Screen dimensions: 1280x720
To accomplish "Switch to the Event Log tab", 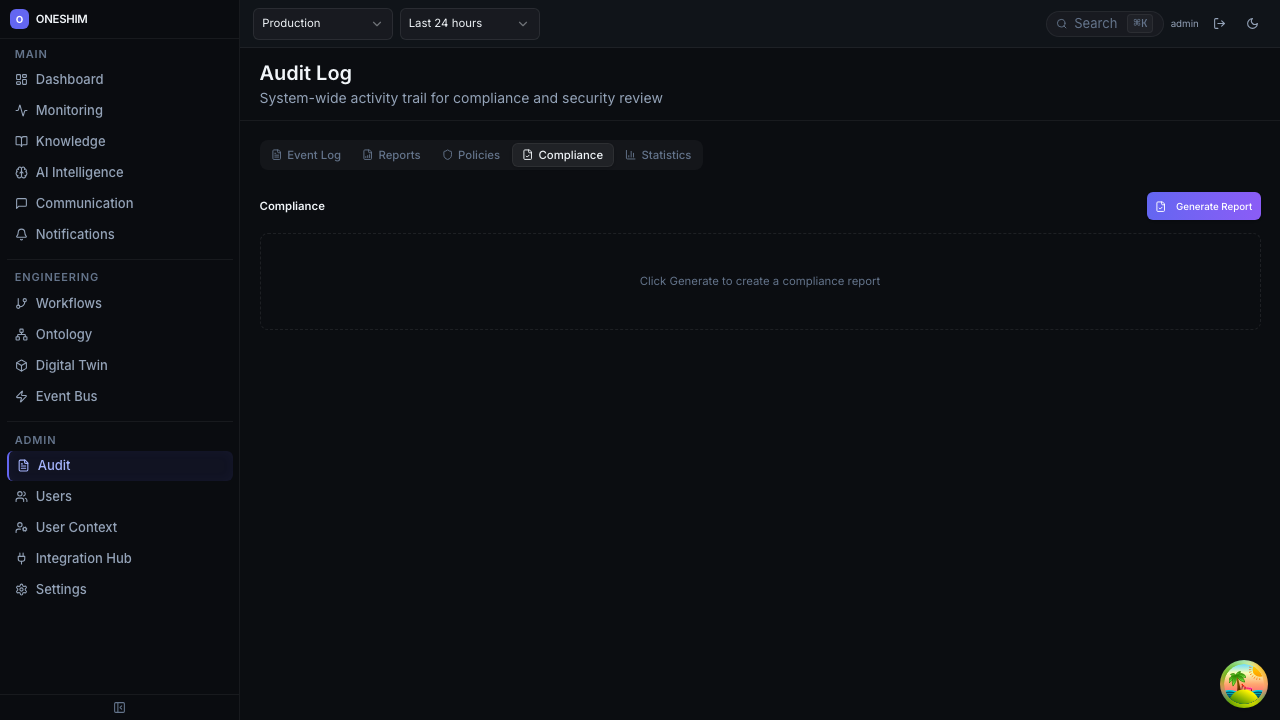I will [x=306, y=155].
